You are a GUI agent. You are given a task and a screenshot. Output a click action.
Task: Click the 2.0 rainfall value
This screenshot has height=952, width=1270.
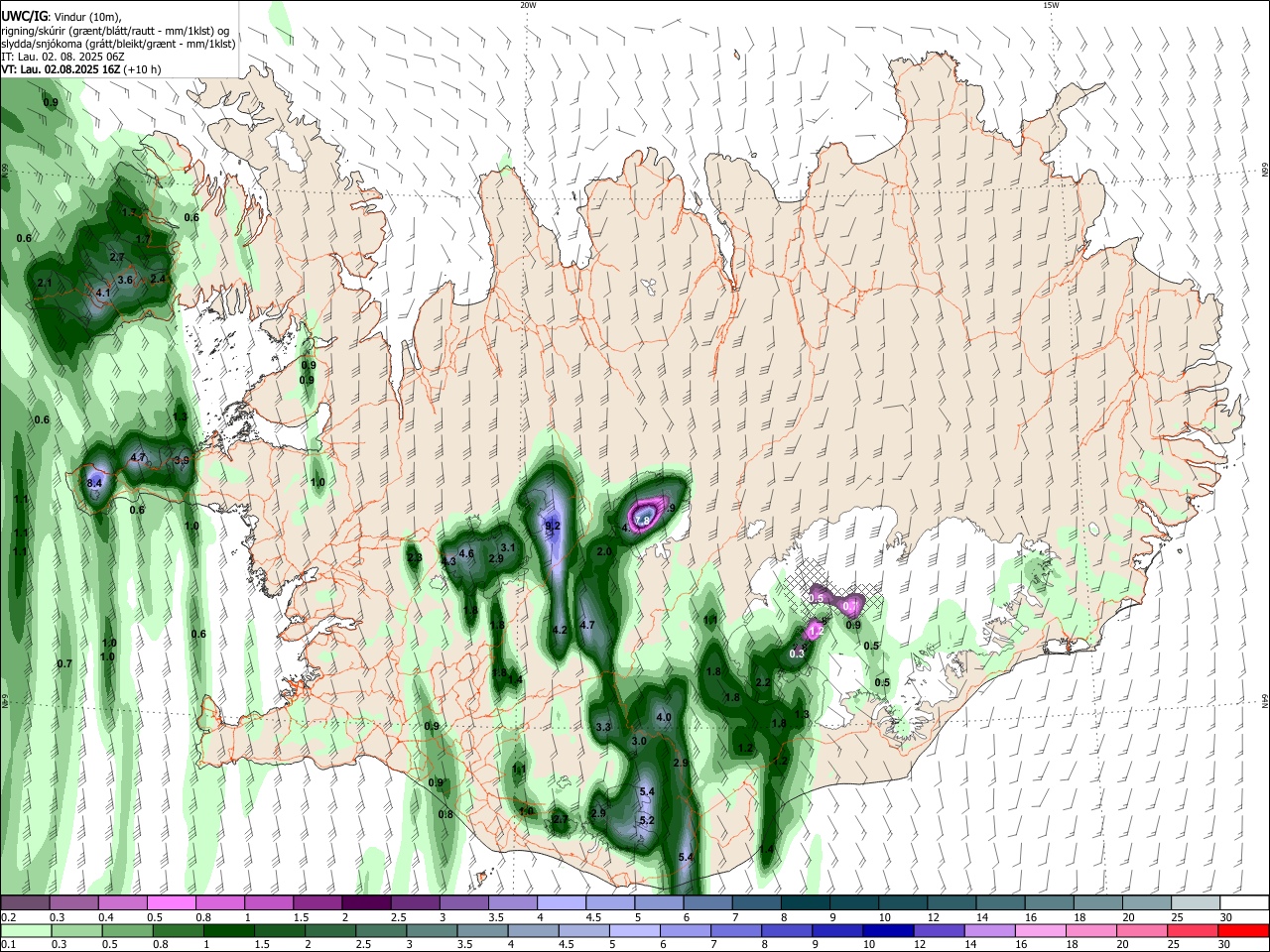[x=604, y=552]
